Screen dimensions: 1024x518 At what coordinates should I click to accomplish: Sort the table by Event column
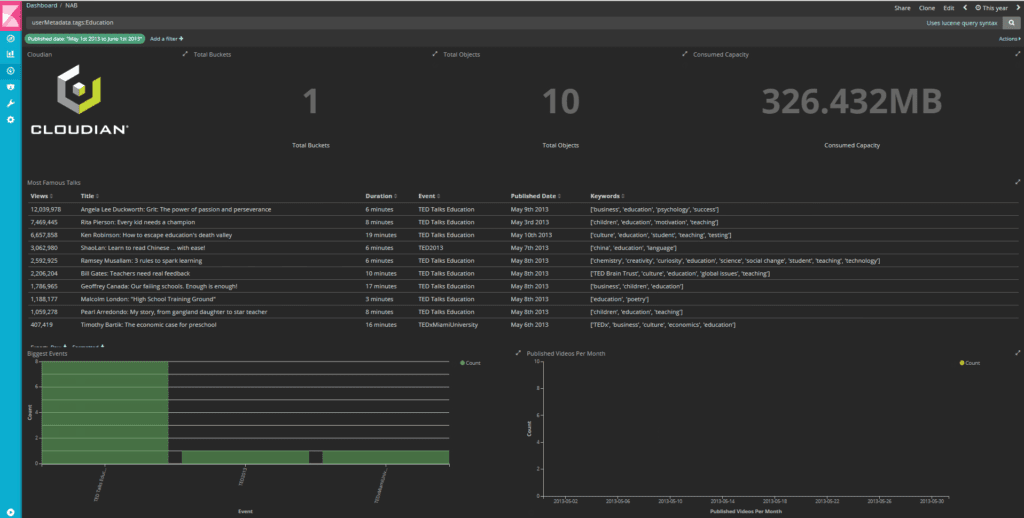pos(429,196)
